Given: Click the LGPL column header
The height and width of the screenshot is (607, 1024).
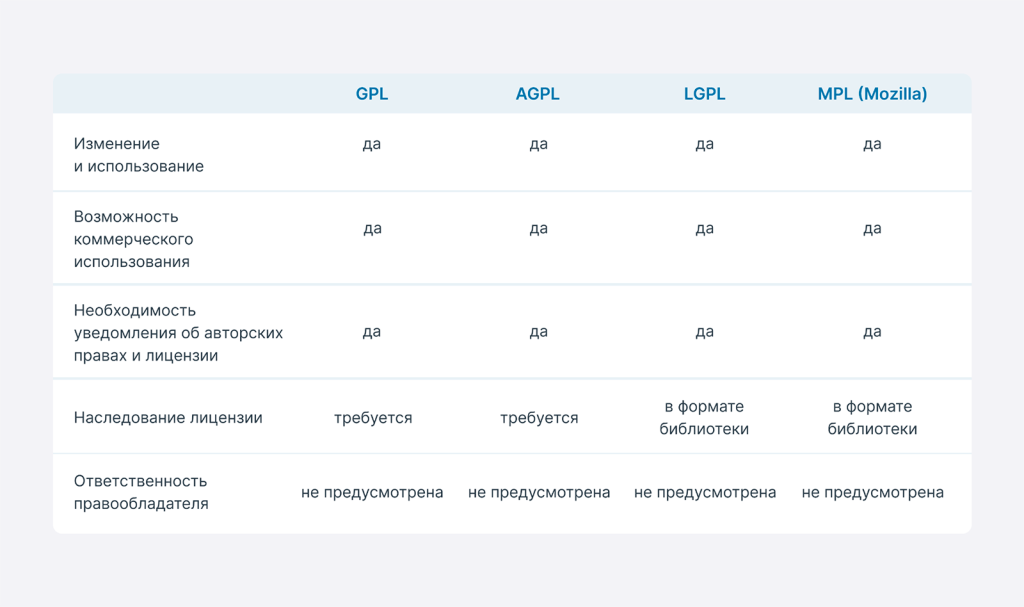Looking at the screenshot, I should (704, 94).
